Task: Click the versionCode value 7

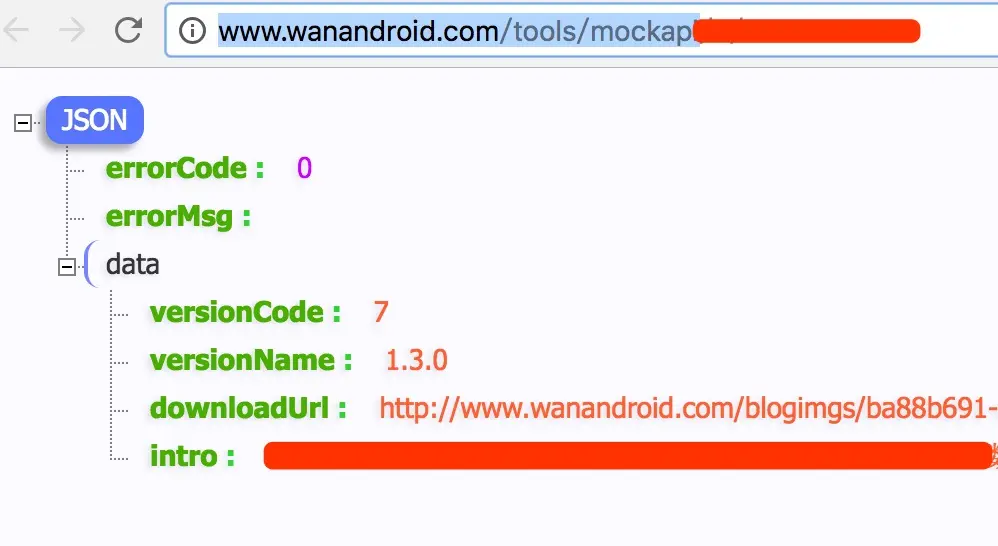Action: [x=381, y=312]
